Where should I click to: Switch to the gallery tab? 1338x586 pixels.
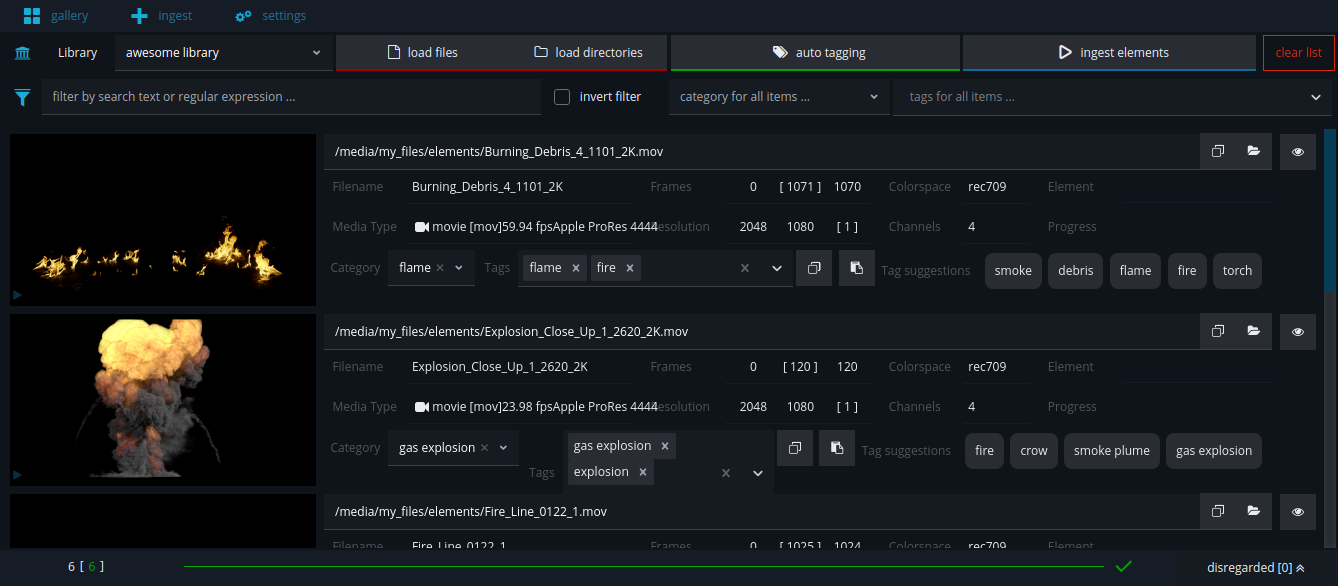(x=56, y=16)
